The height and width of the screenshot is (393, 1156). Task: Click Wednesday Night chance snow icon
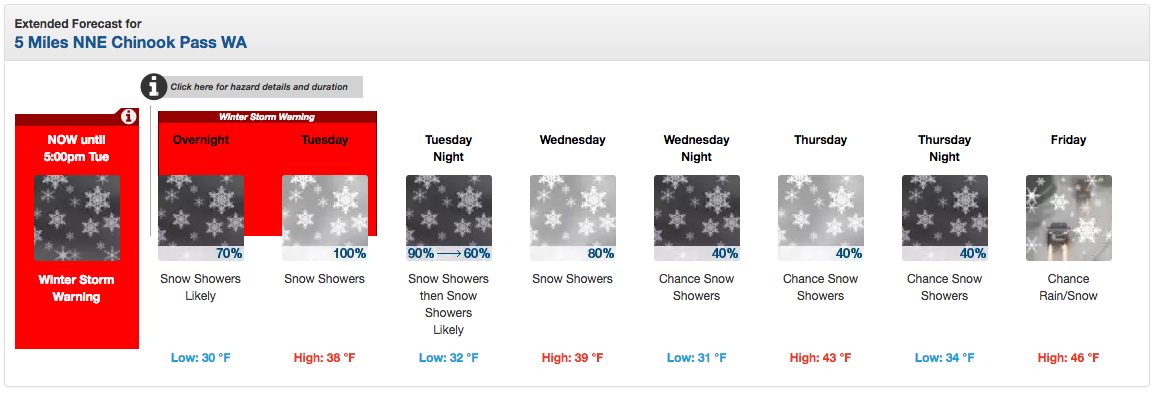pyautogui.click(x=696, y=218)
